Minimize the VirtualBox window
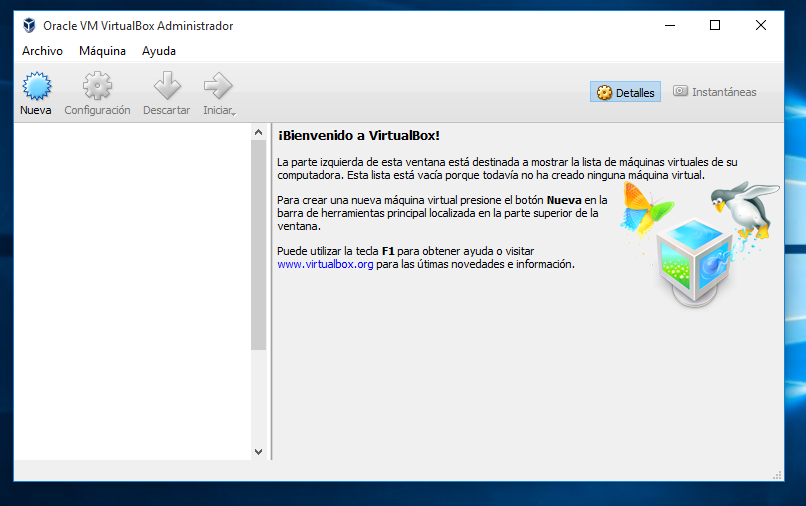Viewport: 806px width, 506px height. [670, 25]
